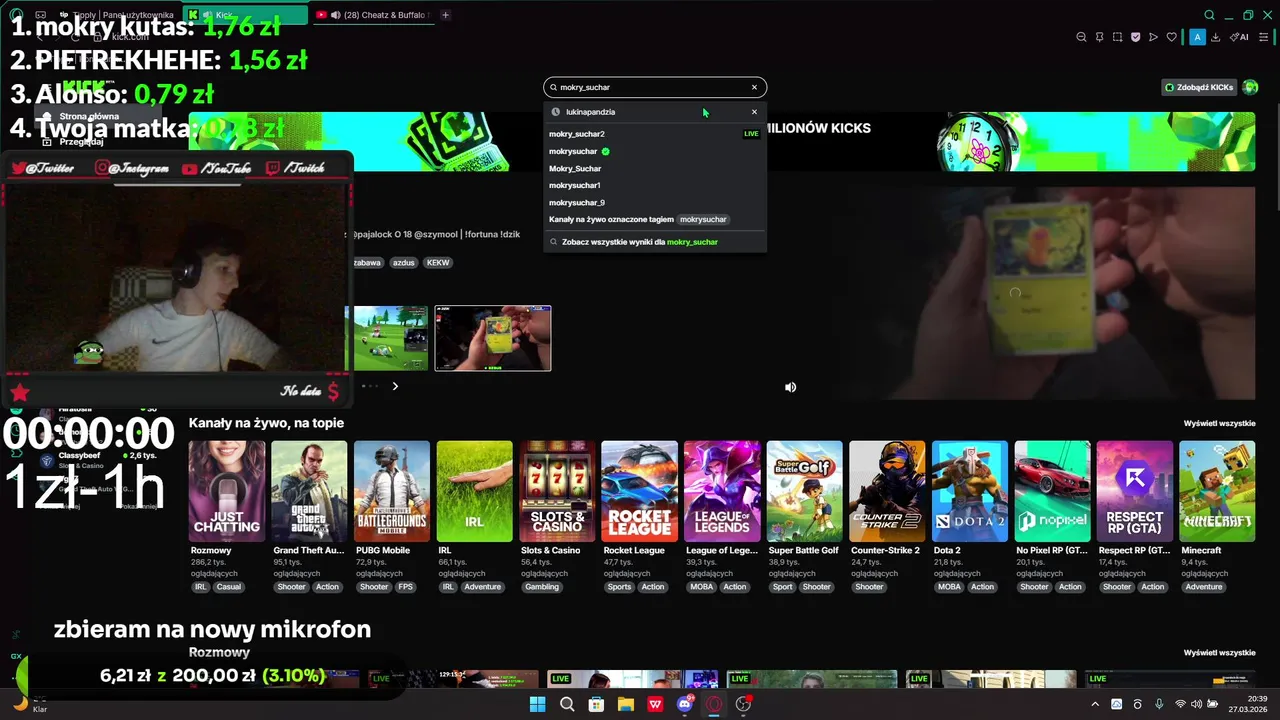Mute the featured stream with speaker icon
Image resolution: width=1280 pixels, height=720 pixels.
coord(790,387)
